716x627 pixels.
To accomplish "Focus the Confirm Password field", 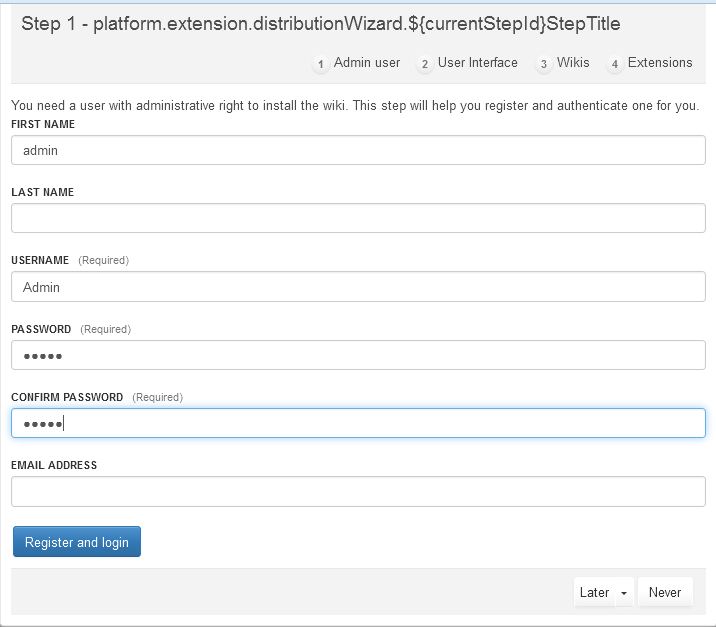I will point(358,423).
